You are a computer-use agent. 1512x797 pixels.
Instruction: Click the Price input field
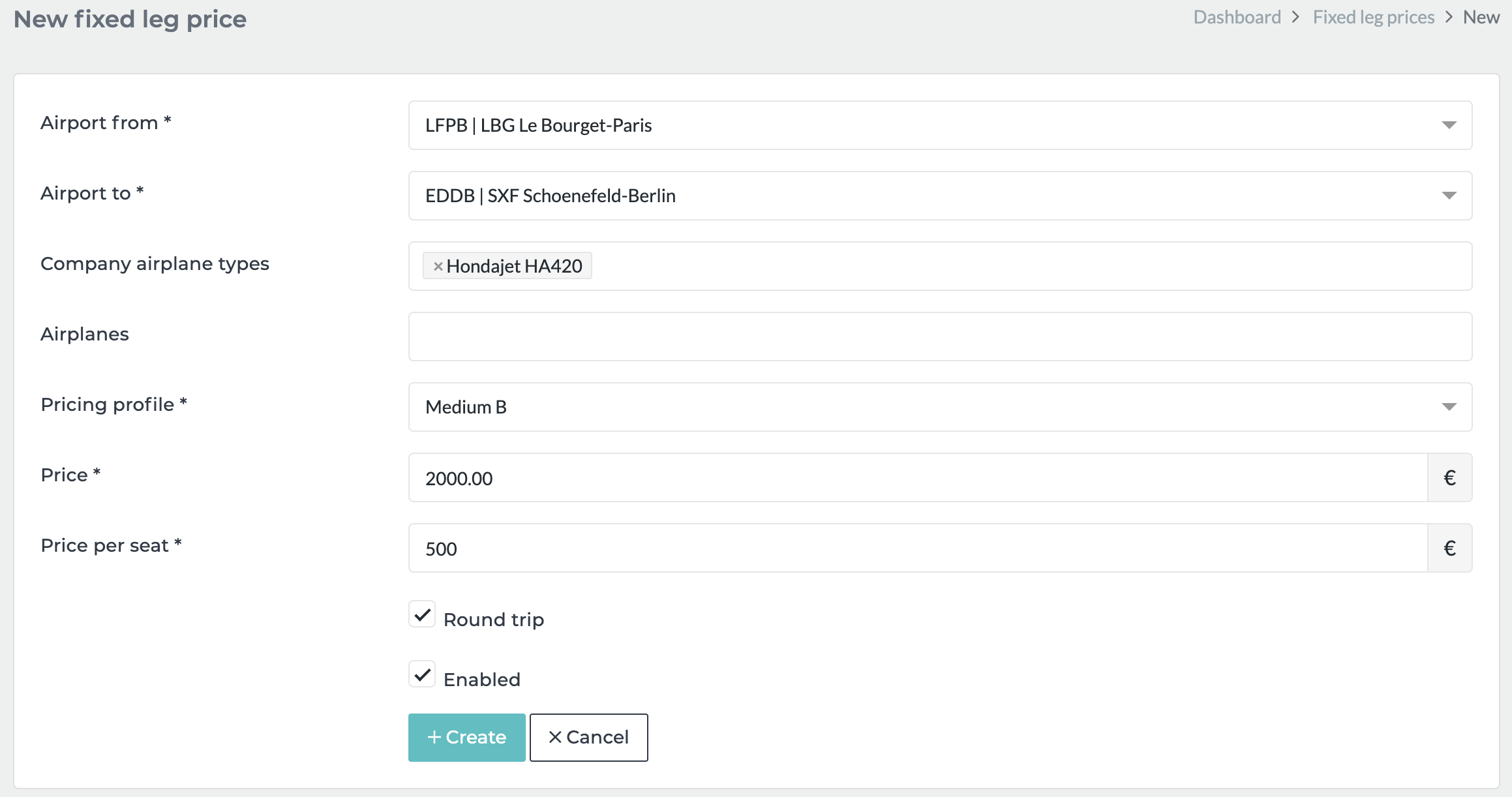tap(920, 477)
